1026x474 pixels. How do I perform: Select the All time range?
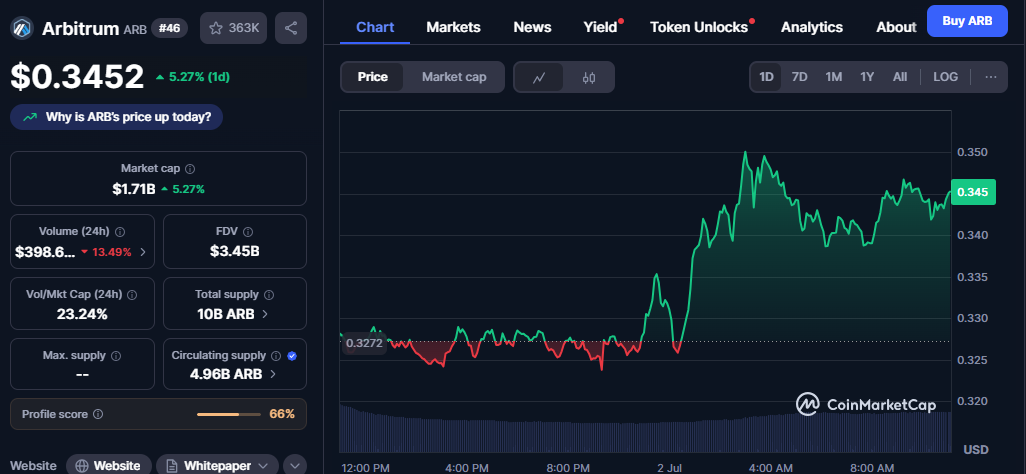900,77
